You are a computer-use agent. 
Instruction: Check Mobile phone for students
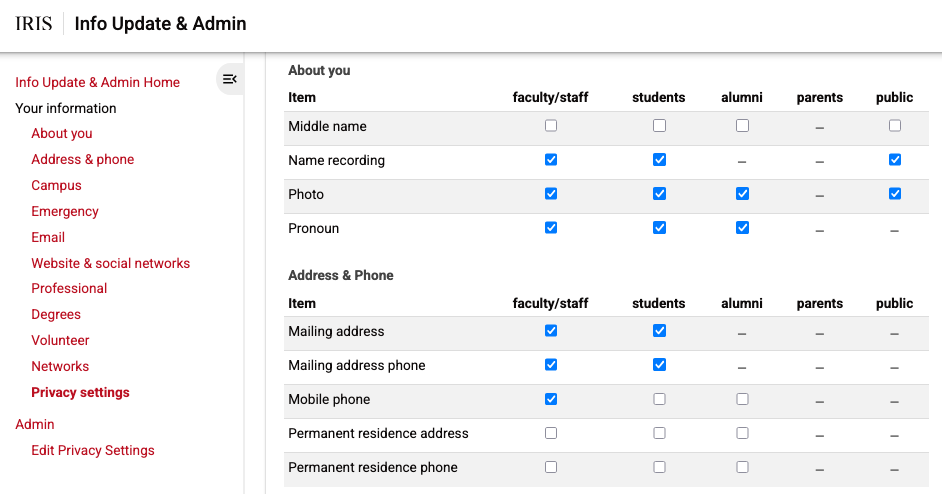pyautogui.click(x=660, y=399)
